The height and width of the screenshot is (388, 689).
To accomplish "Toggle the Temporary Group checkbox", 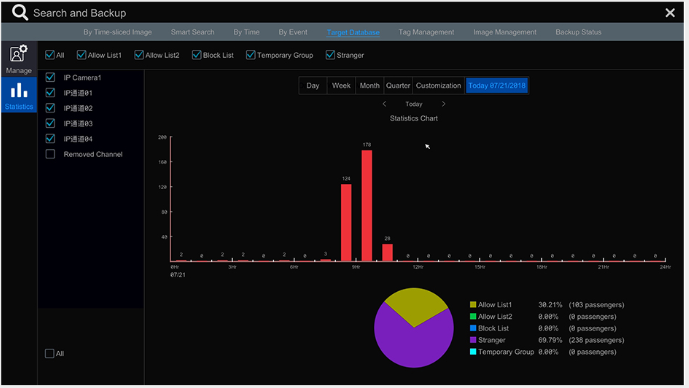I will pos(250,55).
